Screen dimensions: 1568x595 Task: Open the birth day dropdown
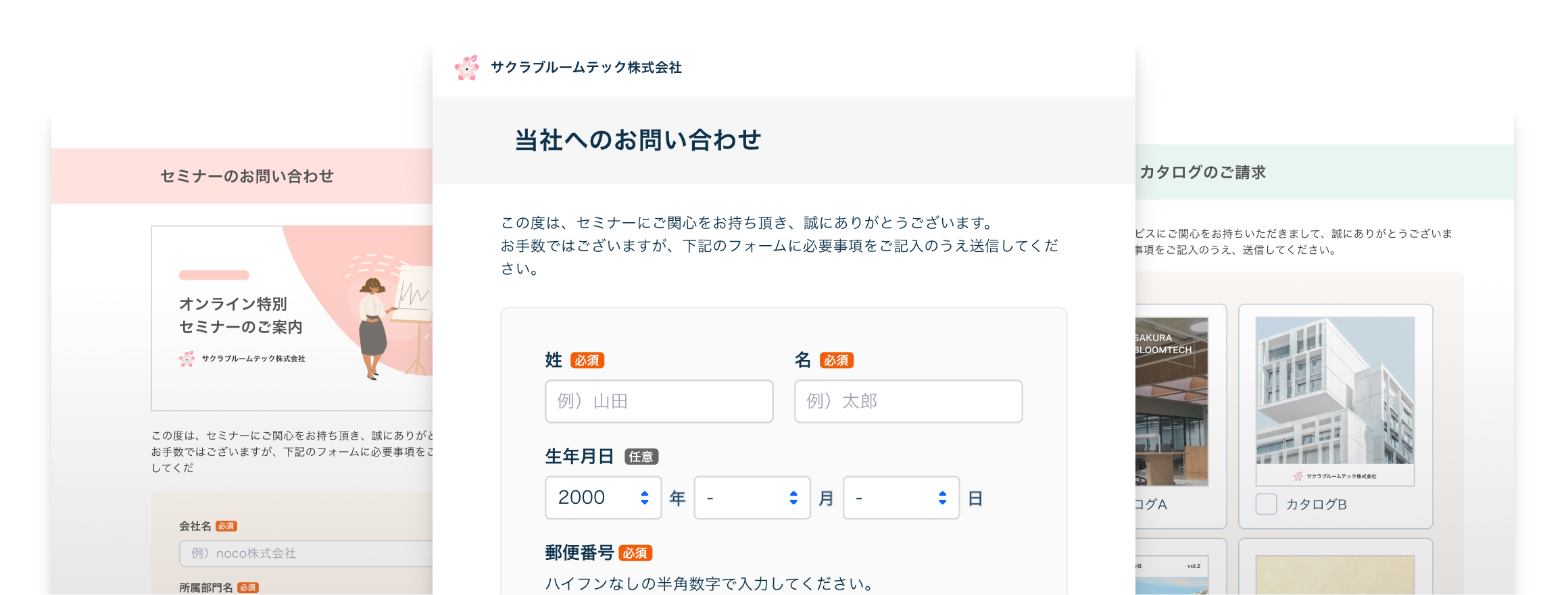[900, 498]
